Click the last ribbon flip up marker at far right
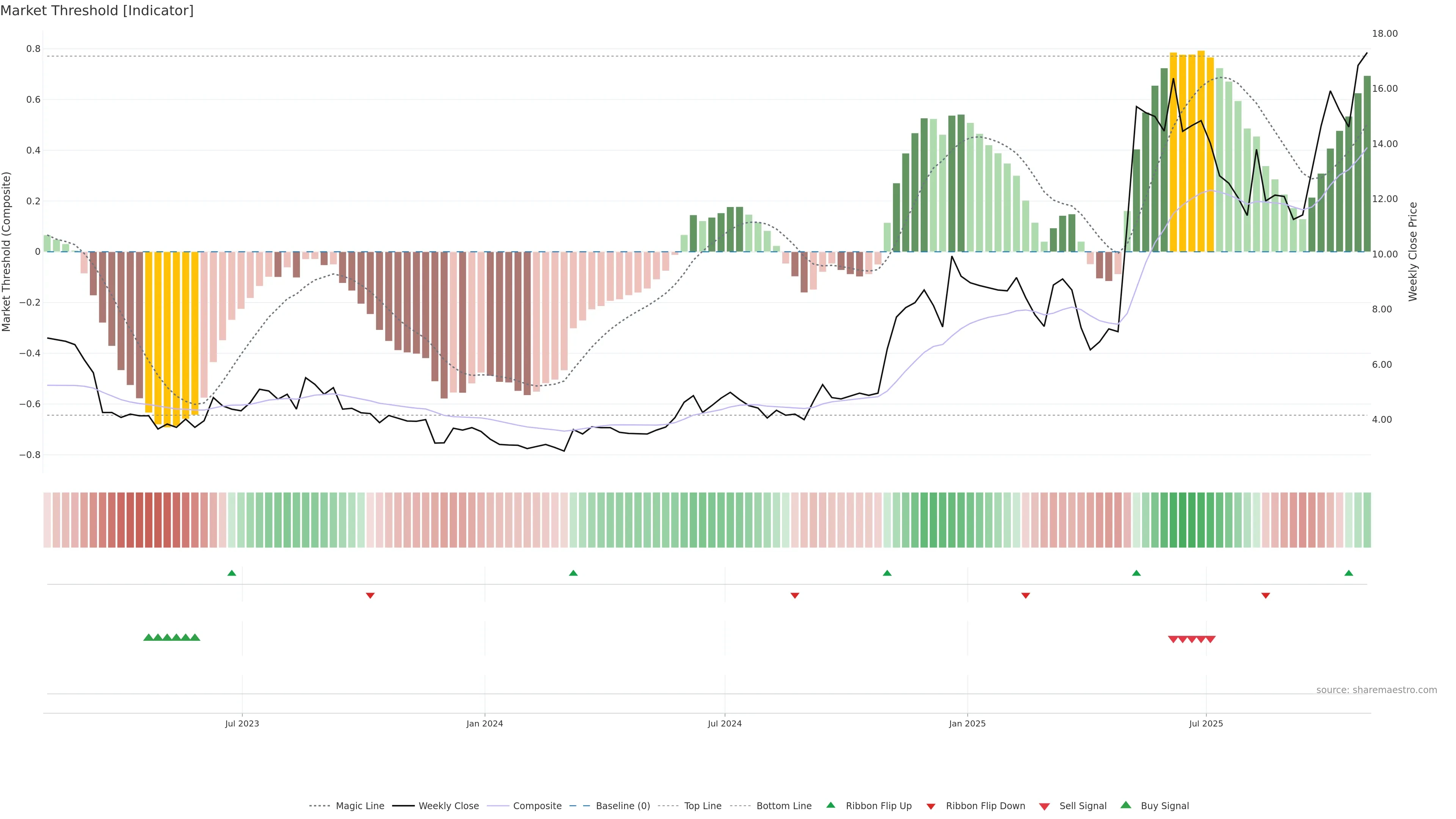This screenshot has height=819, width=1456. [1349, 573]
